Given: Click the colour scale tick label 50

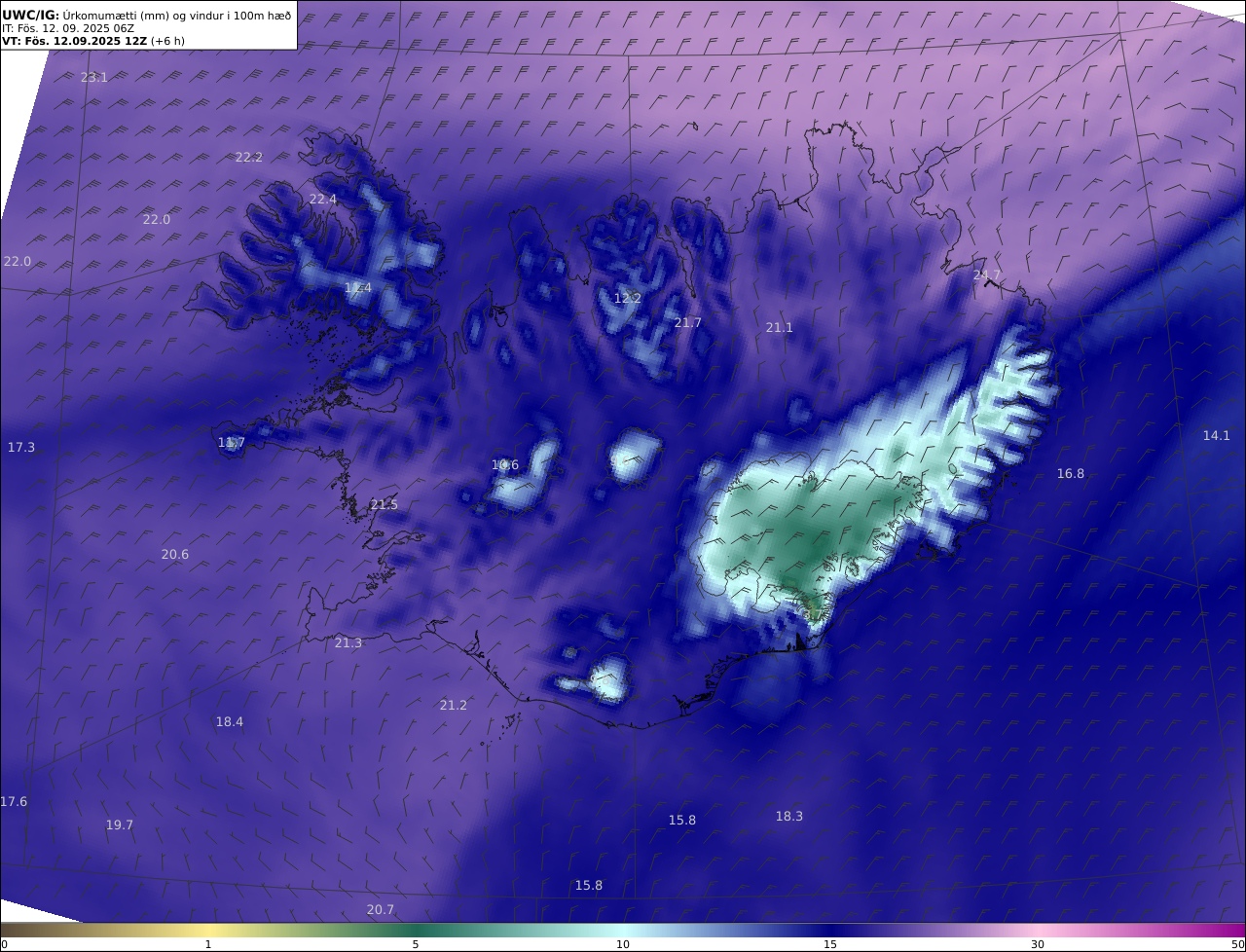Looking at the screenshot, I should click(x=1238, y=944).
